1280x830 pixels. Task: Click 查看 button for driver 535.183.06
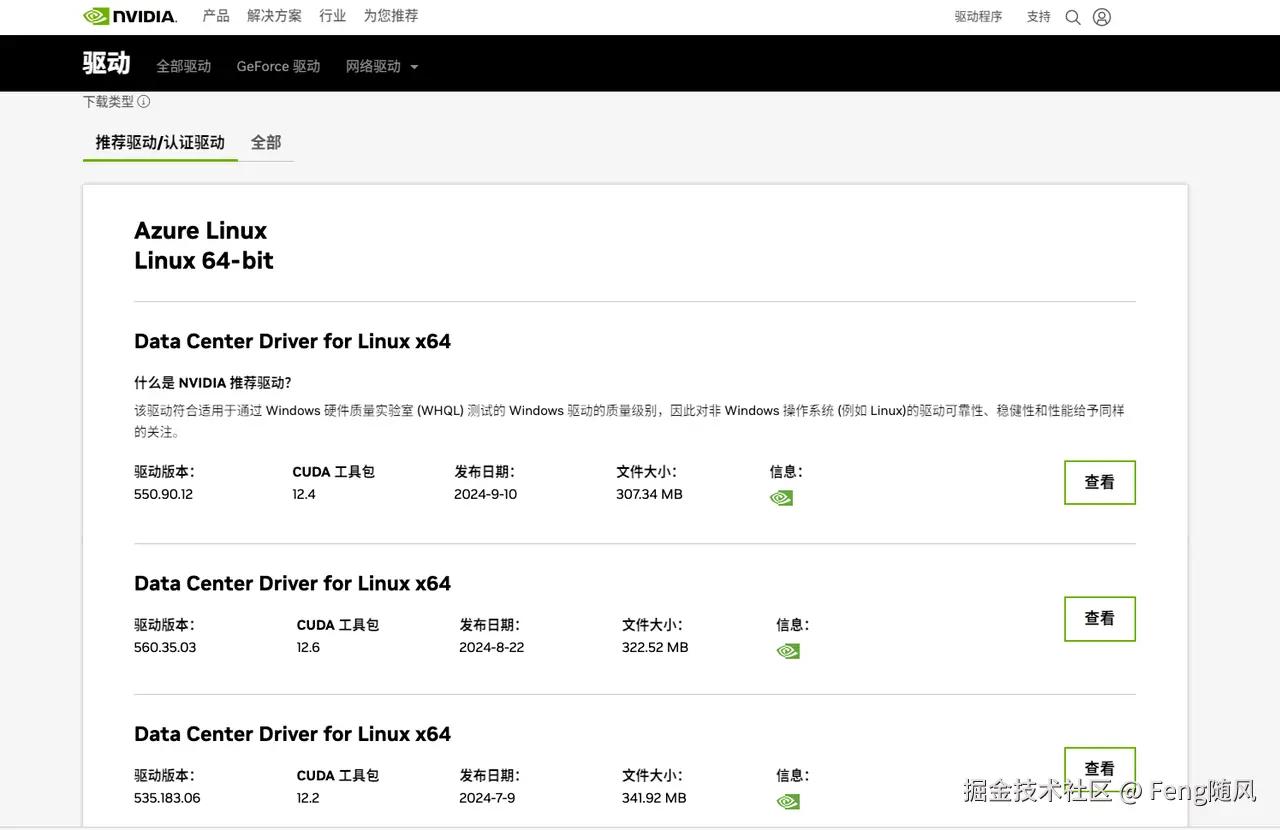(1100, 768)
